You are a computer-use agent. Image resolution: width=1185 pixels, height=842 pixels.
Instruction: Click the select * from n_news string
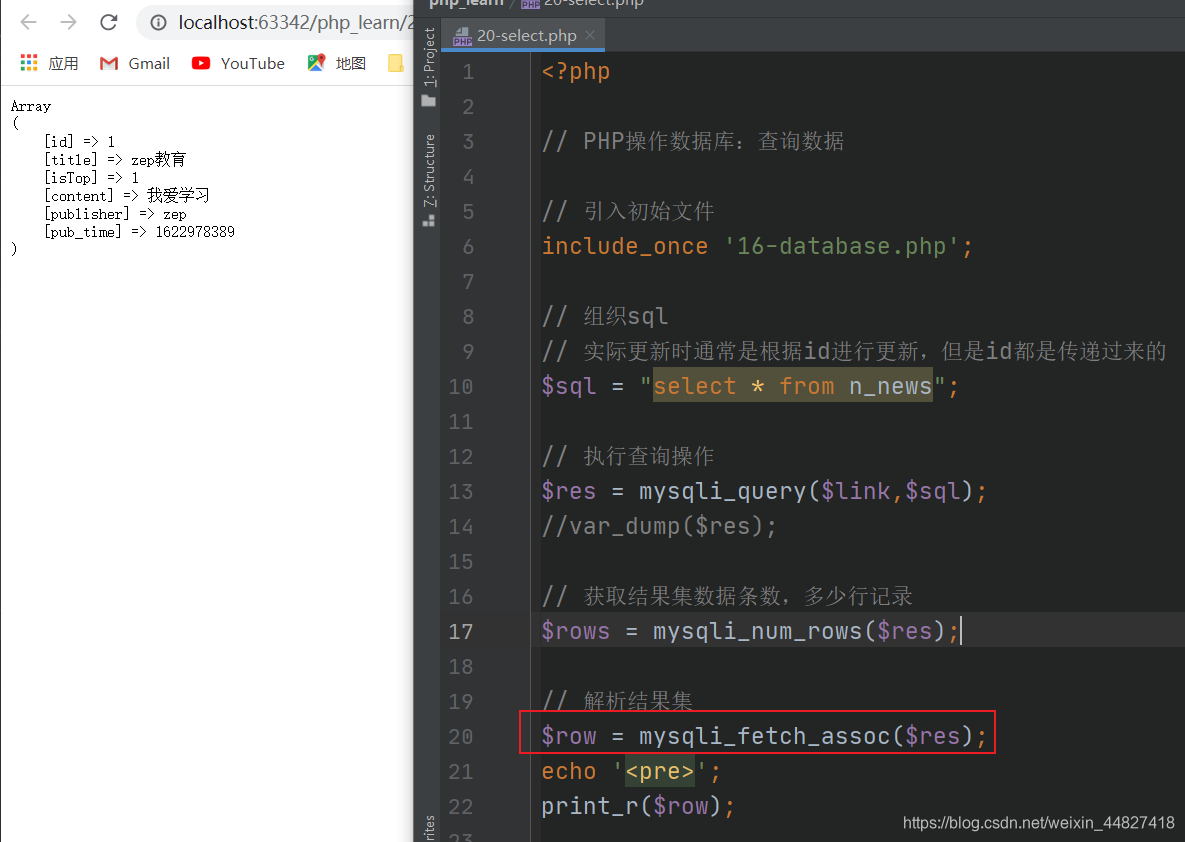792,386
